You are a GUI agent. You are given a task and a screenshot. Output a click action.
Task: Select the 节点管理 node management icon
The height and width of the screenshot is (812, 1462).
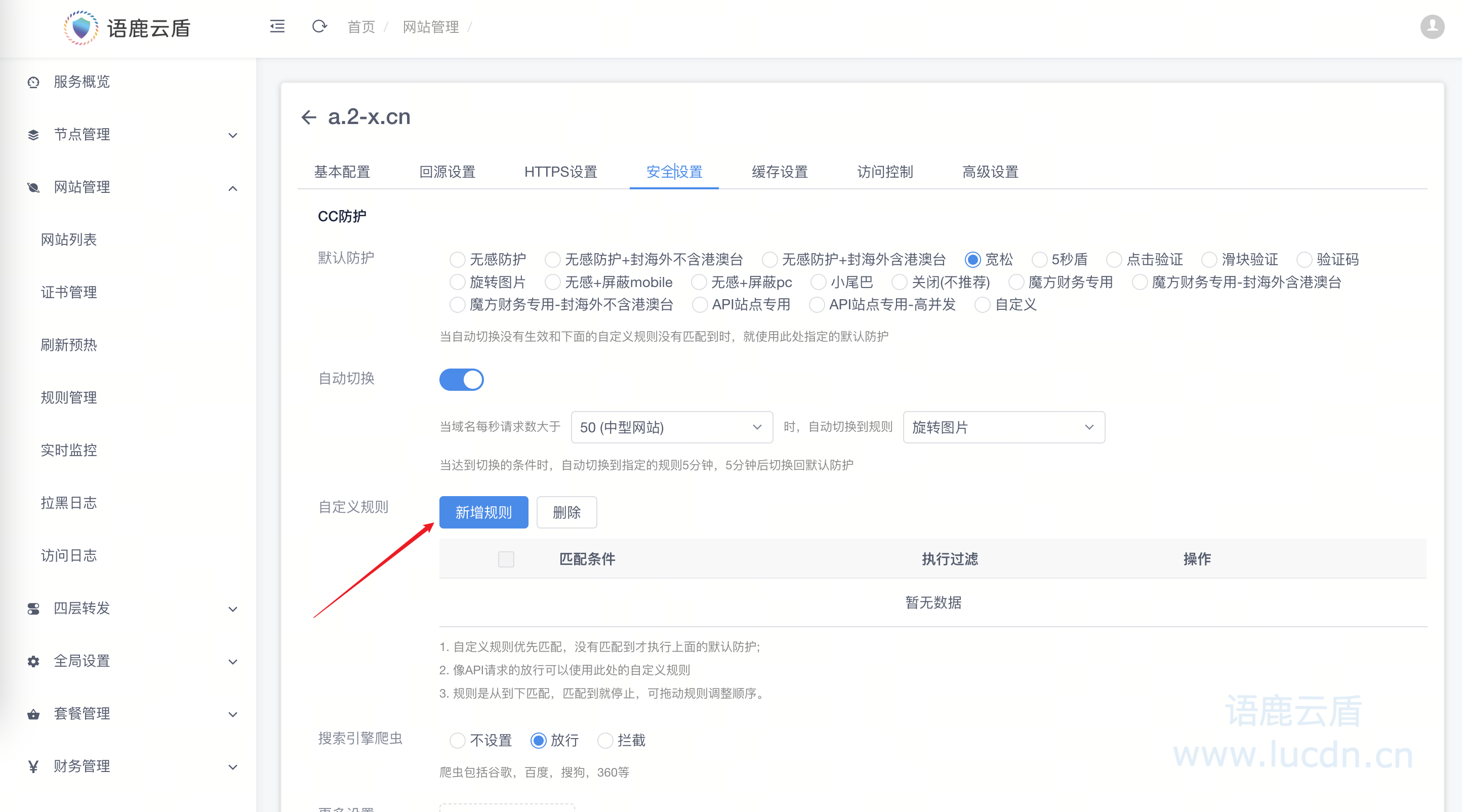pyautogui.click(x=33, y=135)
